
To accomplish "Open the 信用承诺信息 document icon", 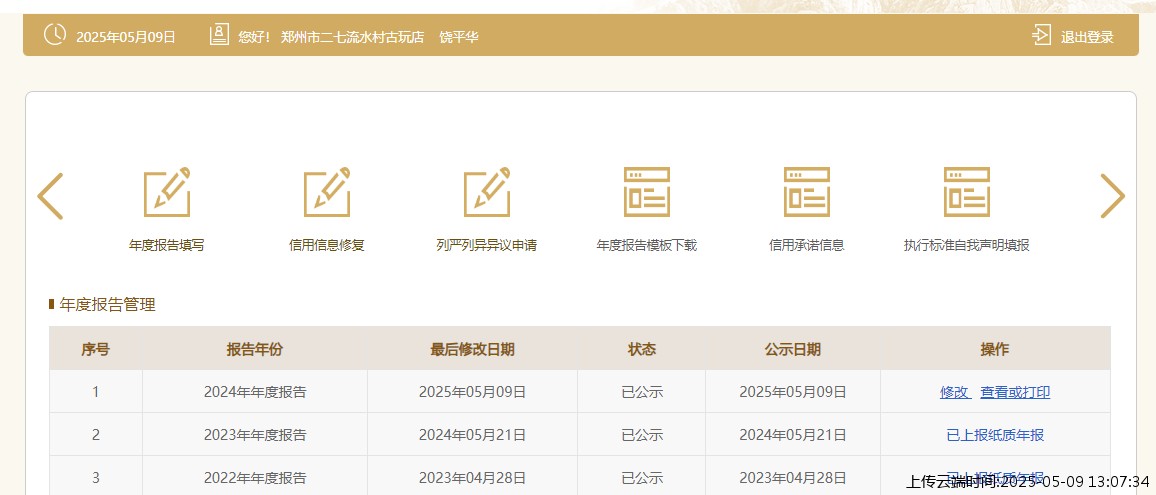I will click(x=807, y=192).
